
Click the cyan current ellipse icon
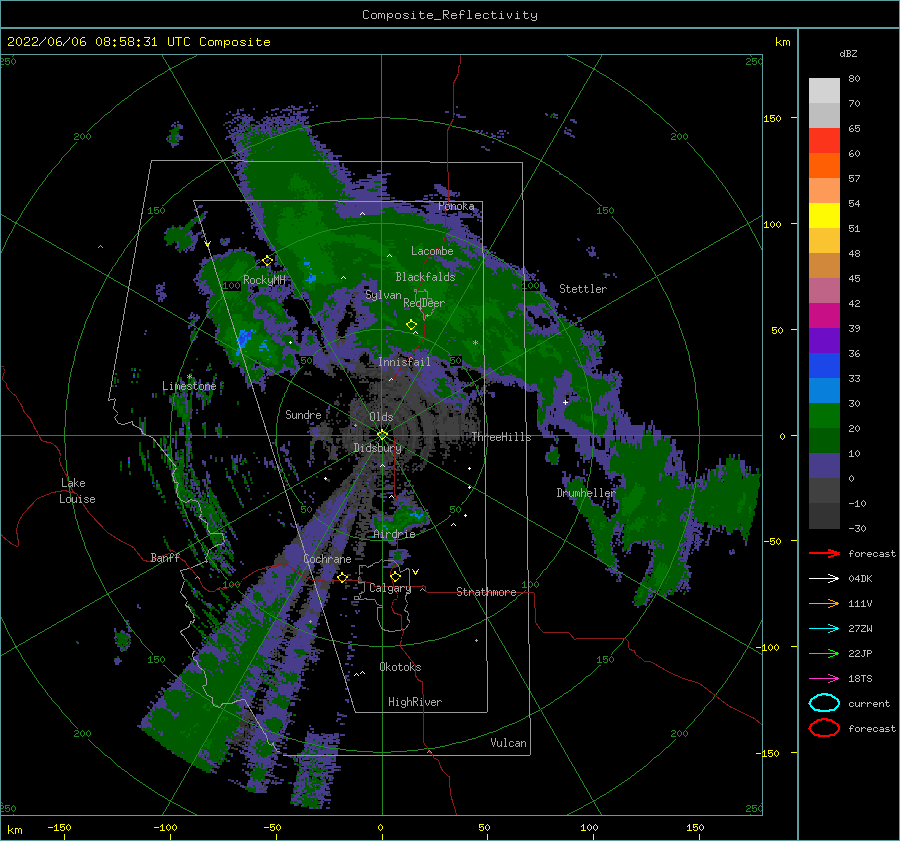coord(824,703)
